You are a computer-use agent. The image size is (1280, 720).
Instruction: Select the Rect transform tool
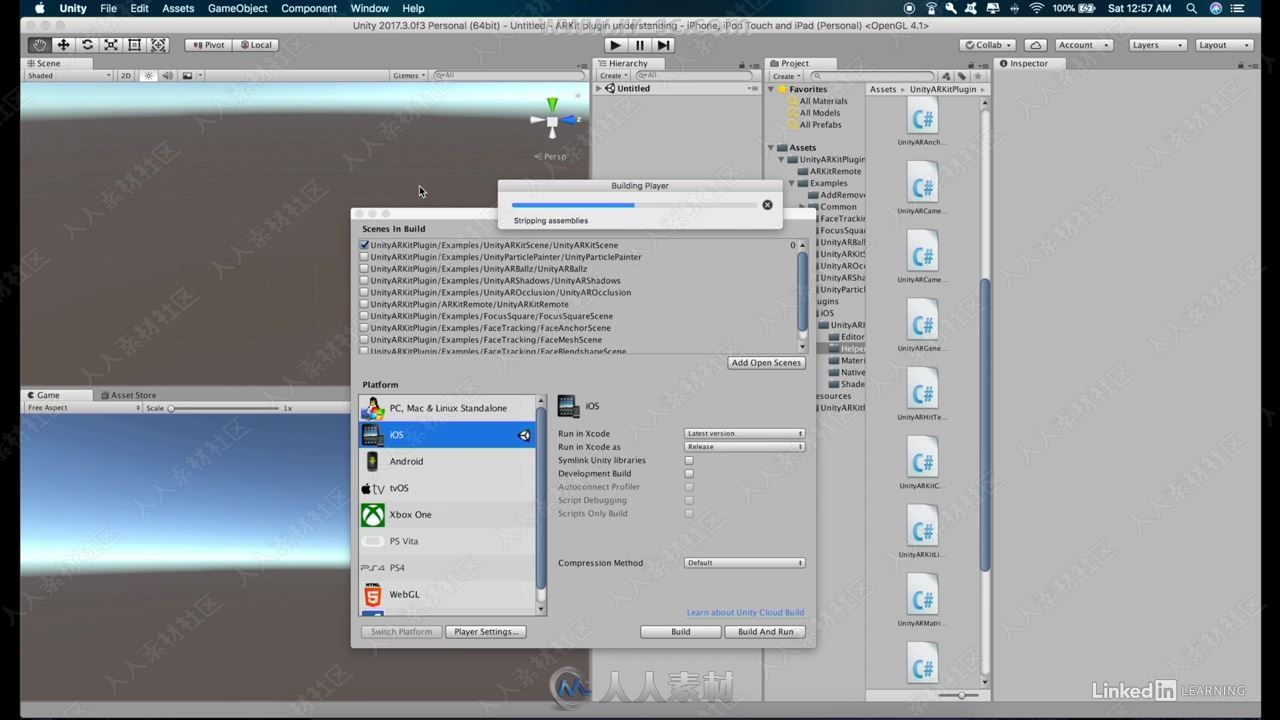pos(134,45)
